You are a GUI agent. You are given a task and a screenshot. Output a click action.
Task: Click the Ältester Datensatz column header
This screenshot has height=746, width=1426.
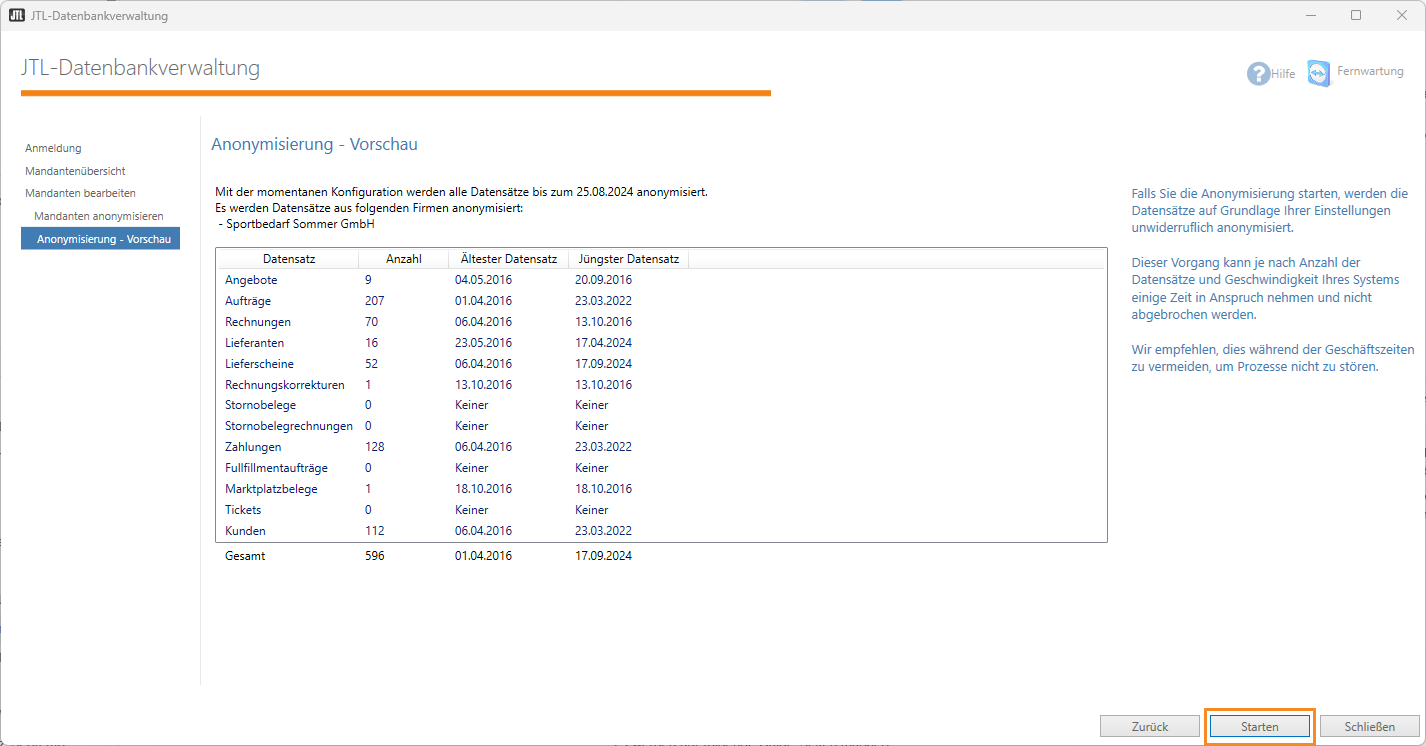(508, 259)
